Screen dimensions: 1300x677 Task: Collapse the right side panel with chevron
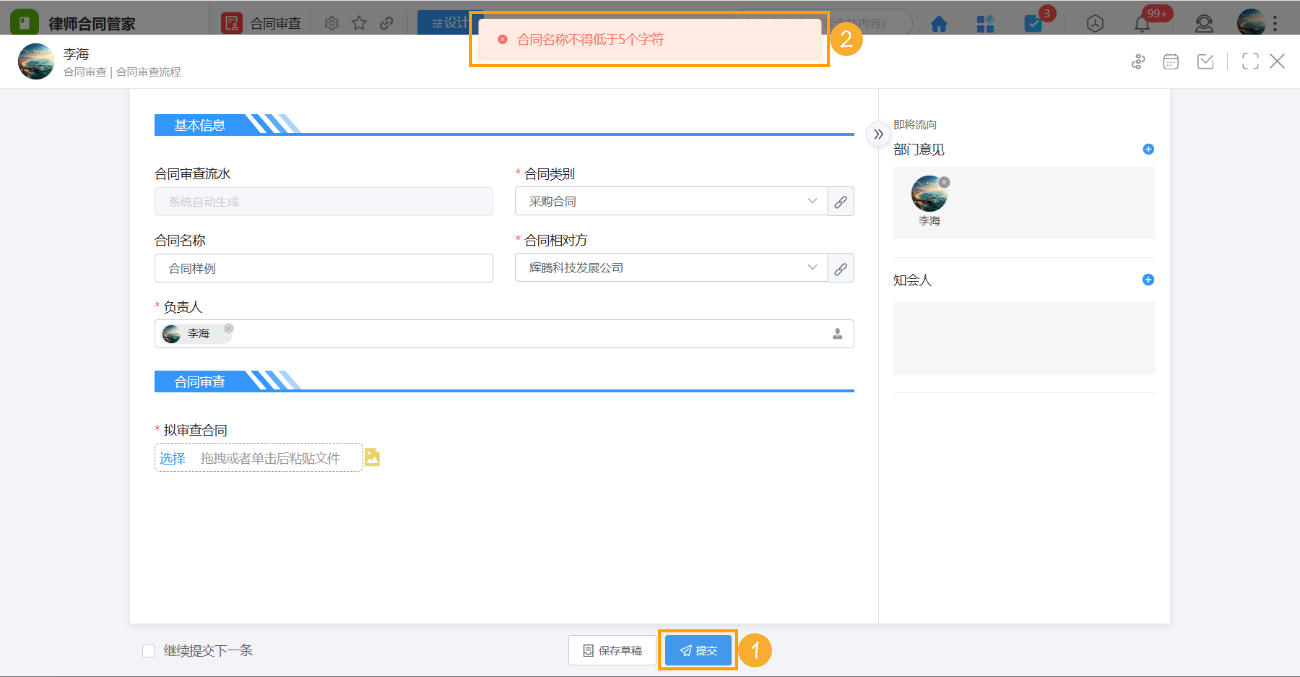pyautogui.click(x=878, y=134)
